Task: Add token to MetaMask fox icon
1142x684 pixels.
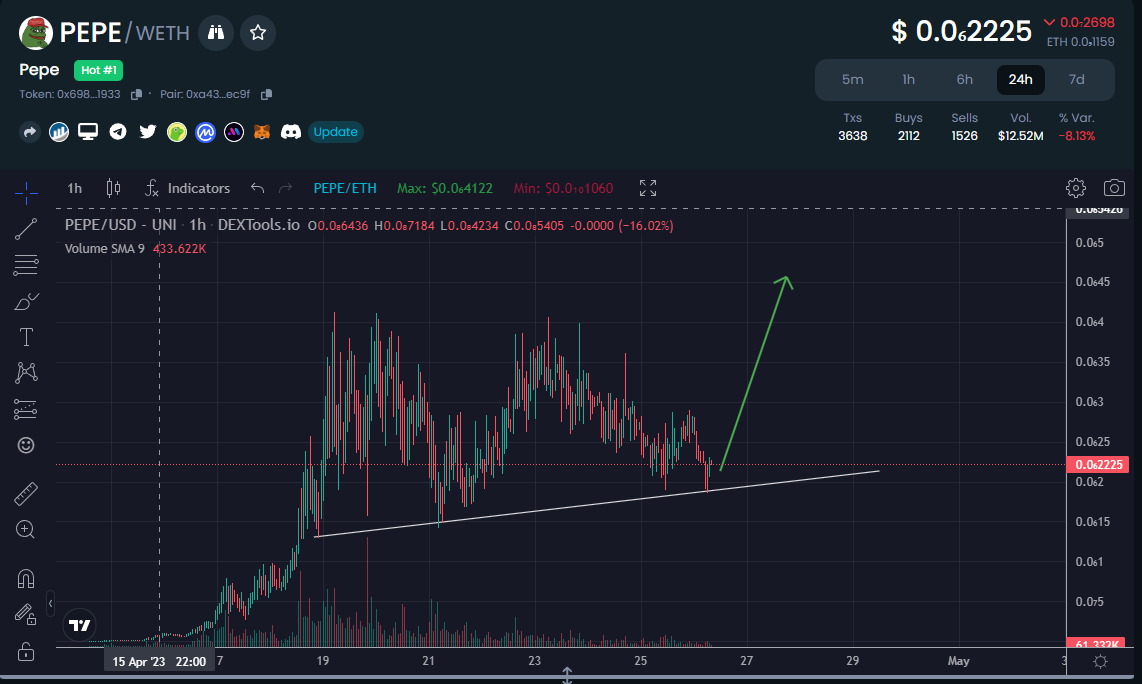Action: [261, 132]
